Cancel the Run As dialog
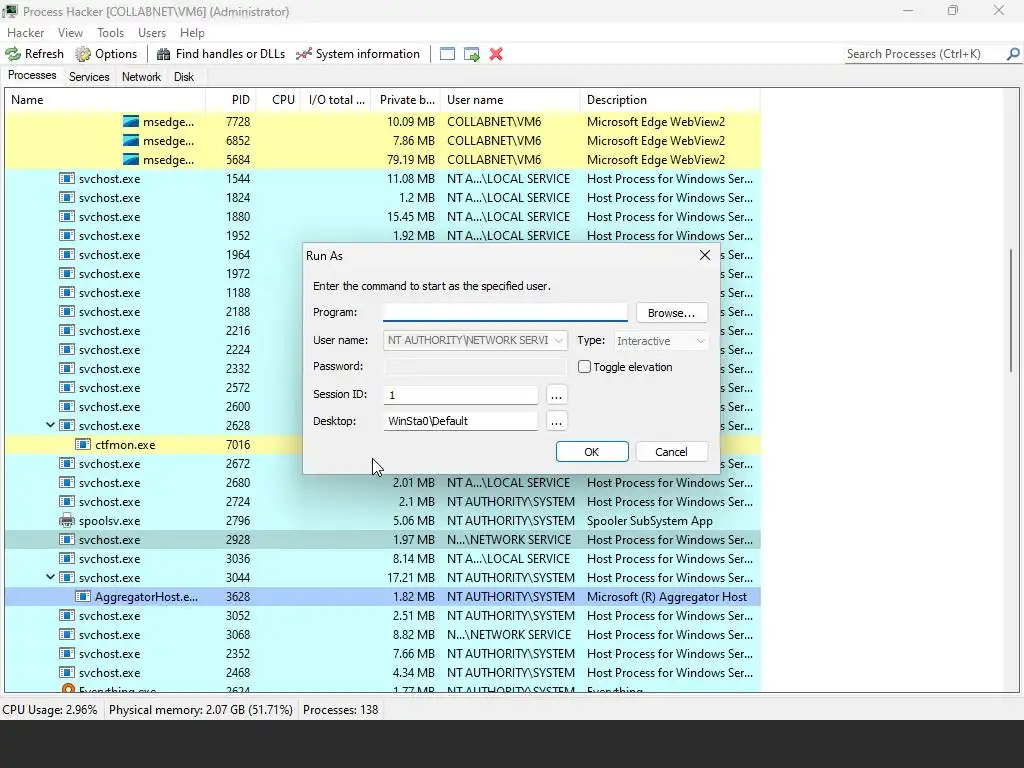The height and width of the screenshot is (768, 1024). (x=671, y=452)
